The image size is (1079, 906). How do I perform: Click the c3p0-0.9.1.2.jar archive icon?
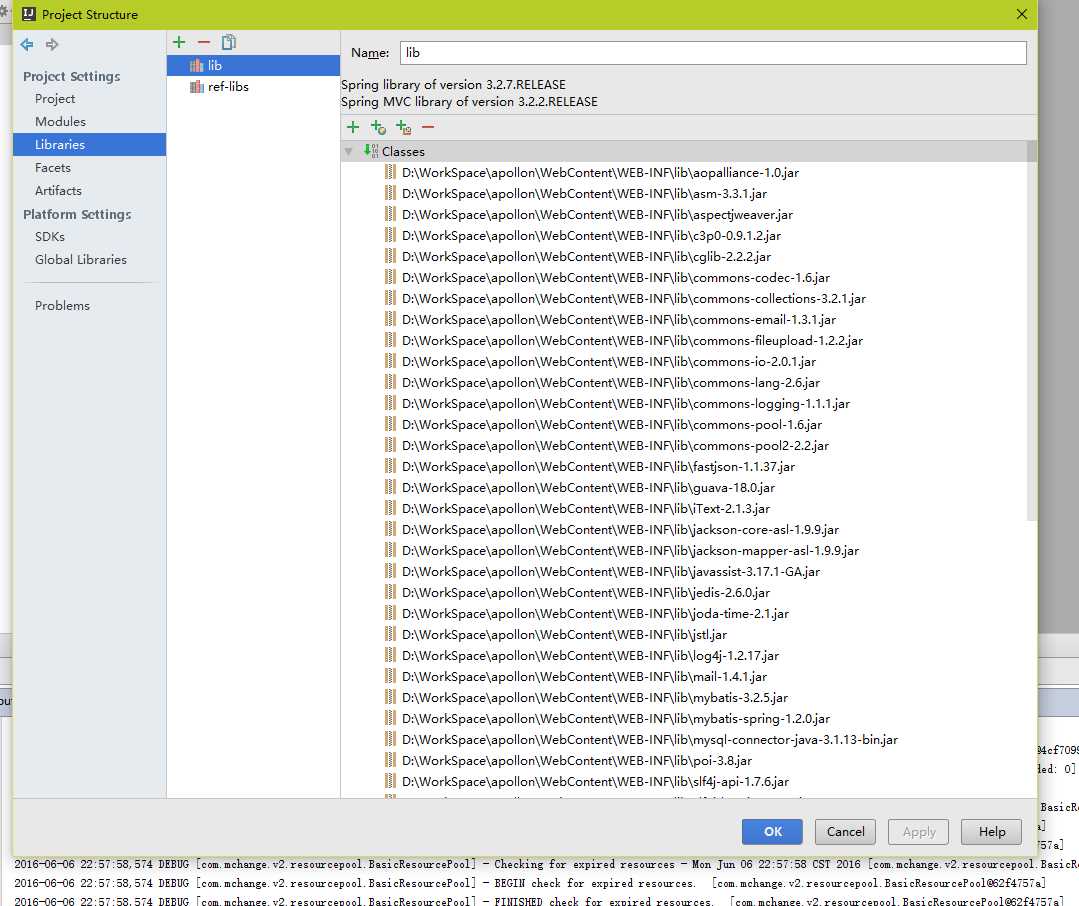coord(390,235)
